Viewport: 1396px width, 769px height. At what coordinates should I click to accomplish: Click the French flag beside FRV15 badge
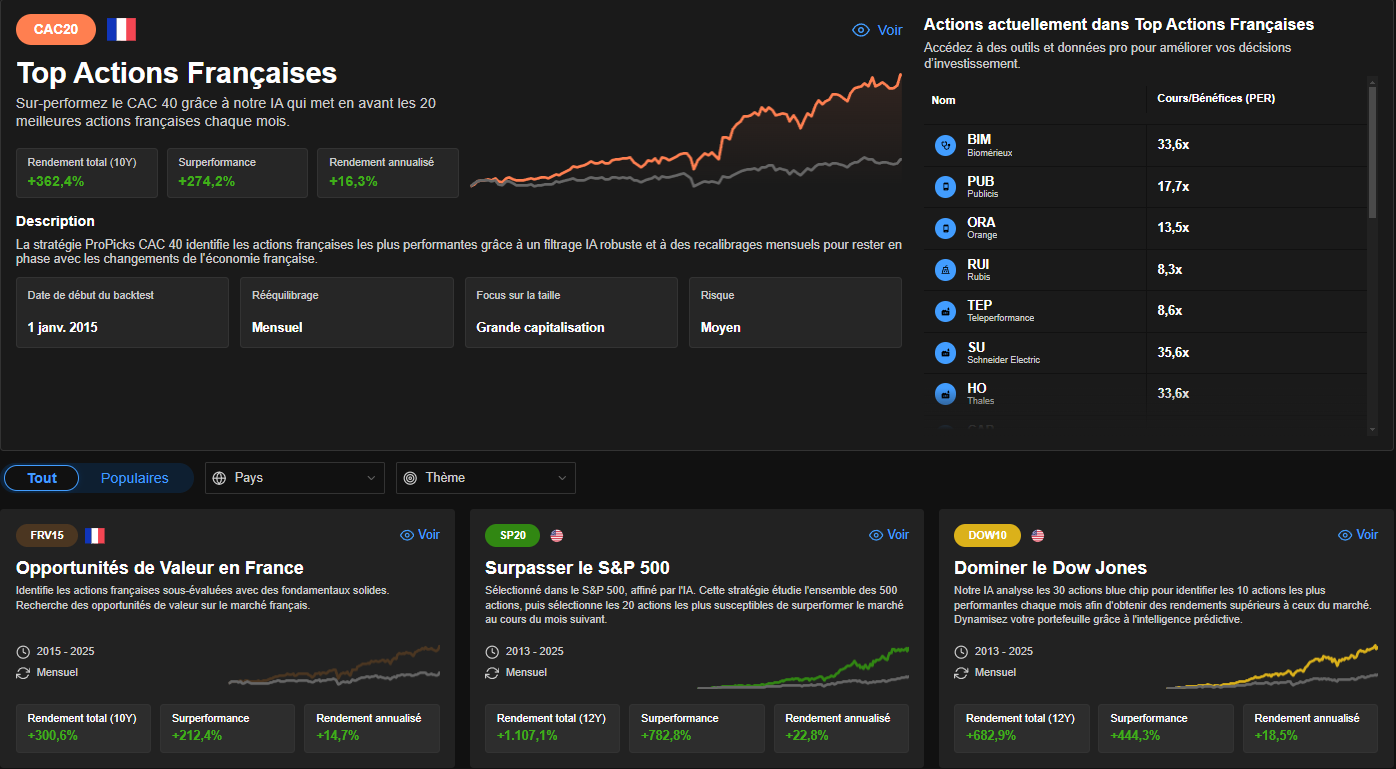click(x=95, y=535)
